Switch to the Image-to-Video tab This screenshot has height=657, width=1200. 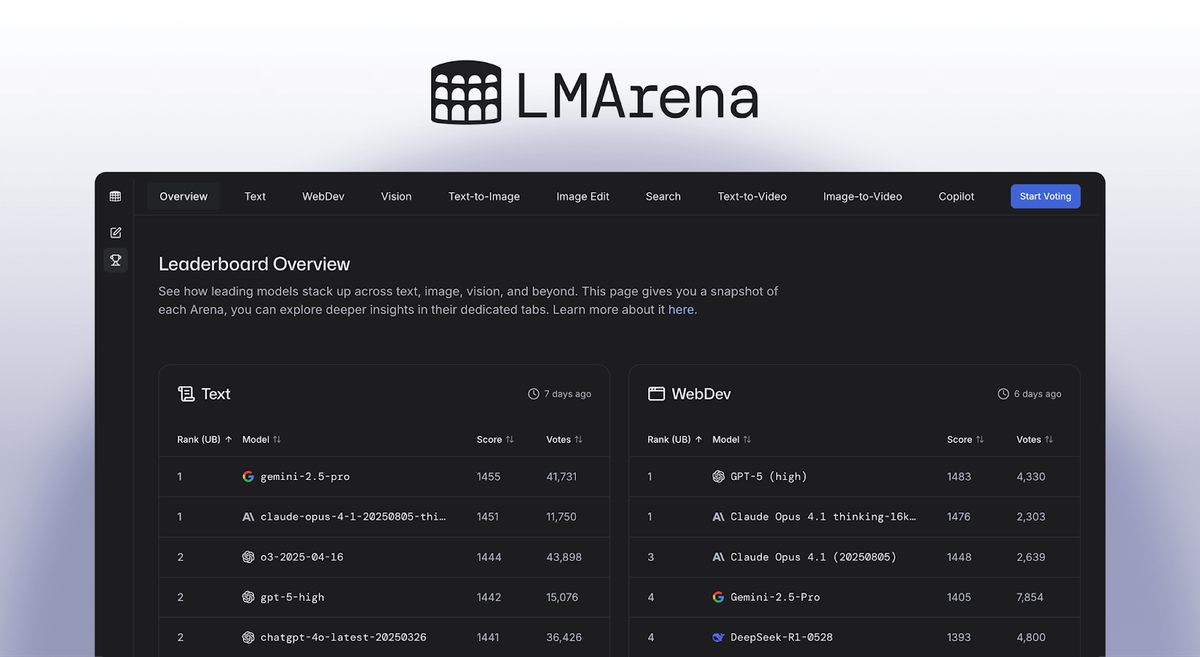[862, 196]
